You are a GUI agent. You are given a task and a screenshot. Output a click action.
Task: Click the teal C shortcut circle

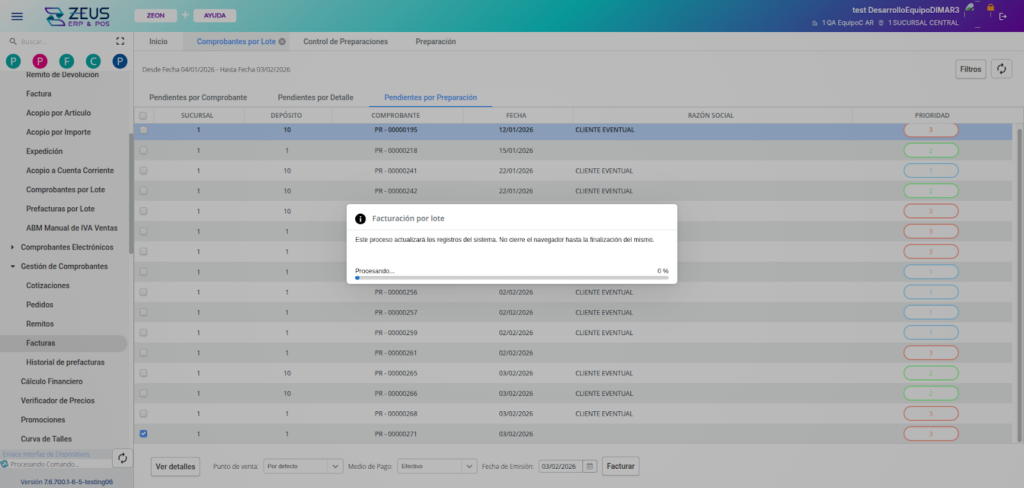(x=93, y=62)
